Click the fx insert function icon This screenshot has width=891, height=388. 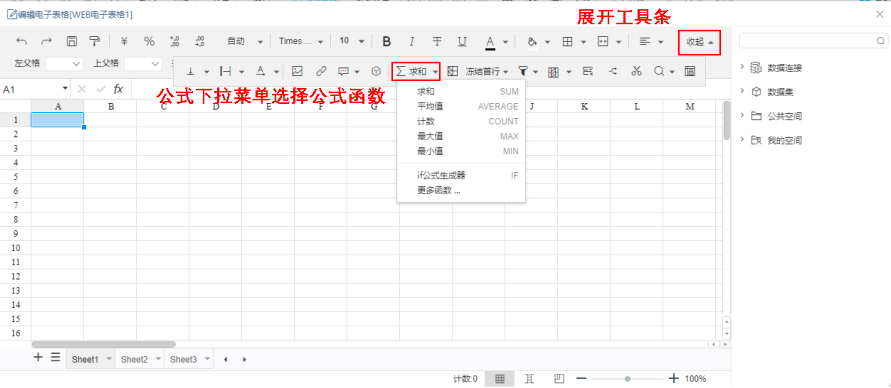[118, 89]
